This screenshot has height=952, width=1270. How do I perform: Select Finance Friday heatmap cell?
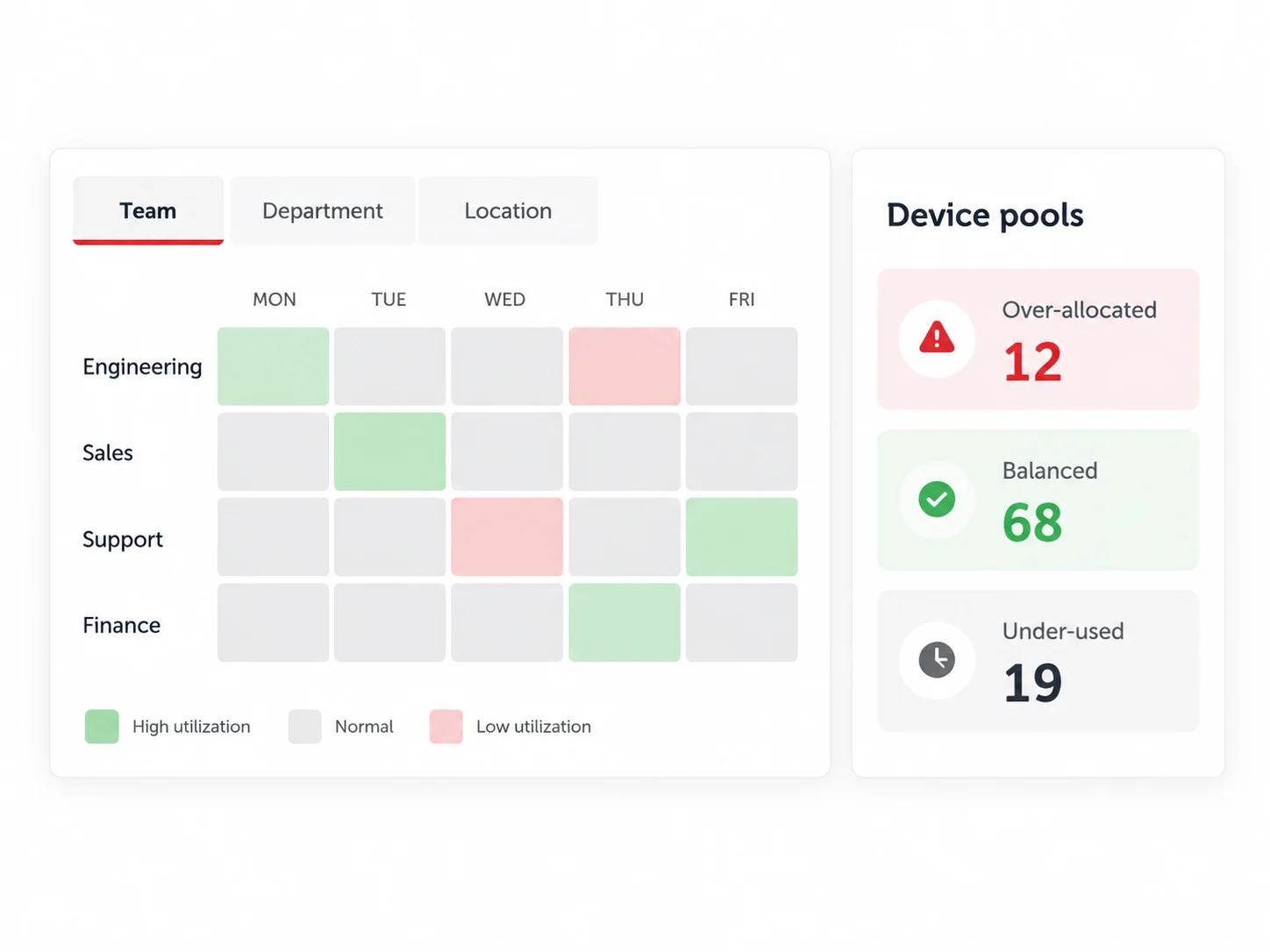(741, 622)
